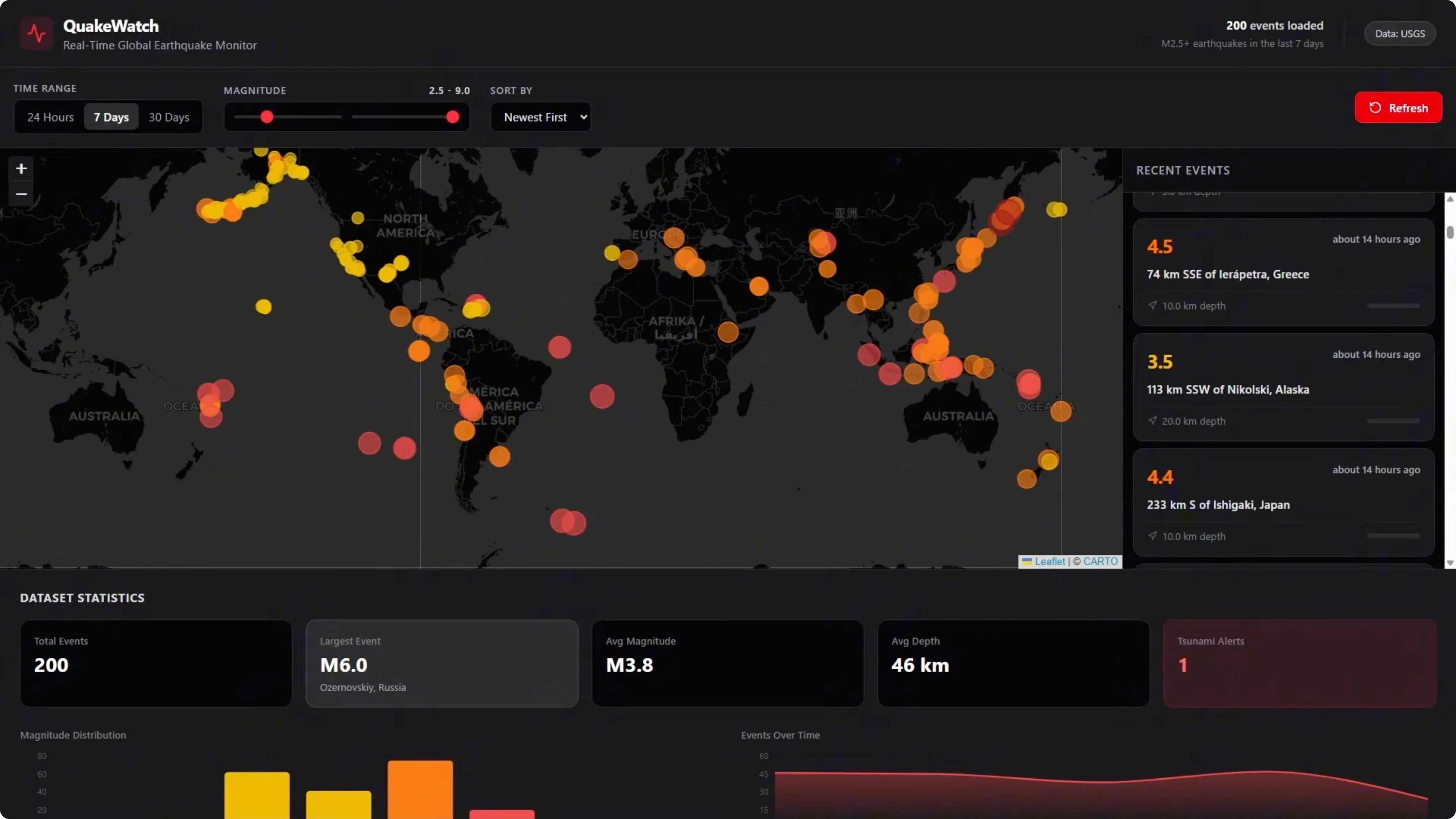Click the yellow quake marker near Hawaii
Image resolution: width=1456 pixels, height=819 pixels.
point(264,307)
